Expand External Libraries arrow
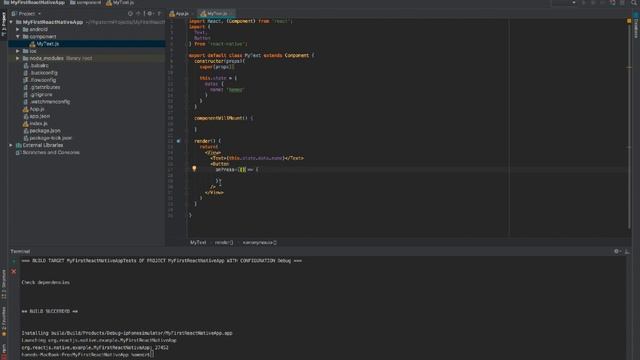The height and width of the screenshot is (360, 640). [x=11, y=145]
